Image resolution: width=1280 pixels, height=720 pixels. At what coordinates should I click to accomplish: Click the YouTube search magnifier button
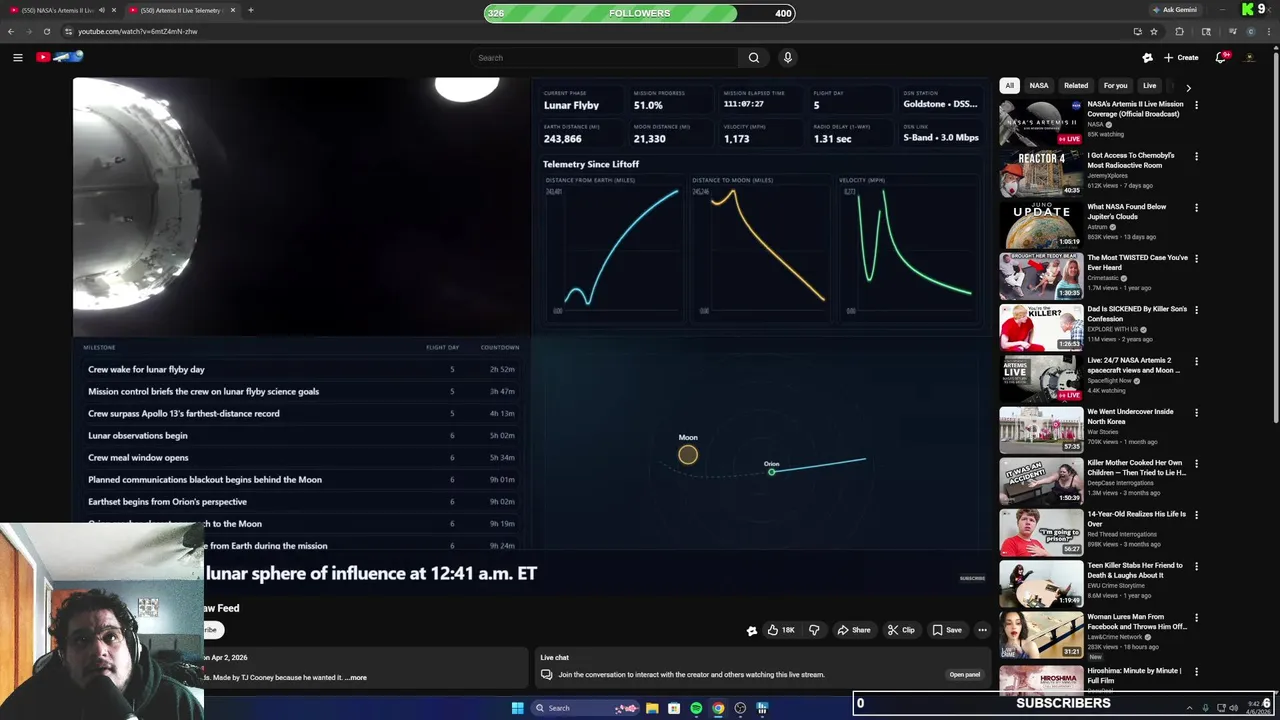pos(754,58)
